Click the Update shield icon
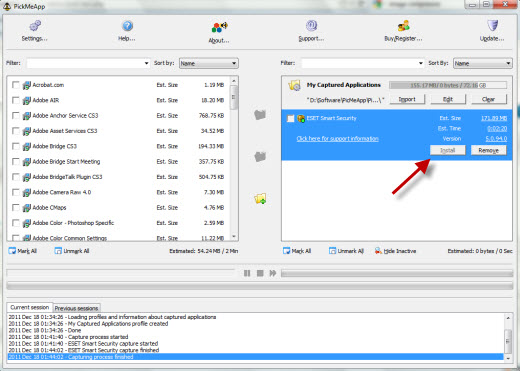Image resolution: width=520 pixels, height=371 pixels. click(x=492, y=26)
